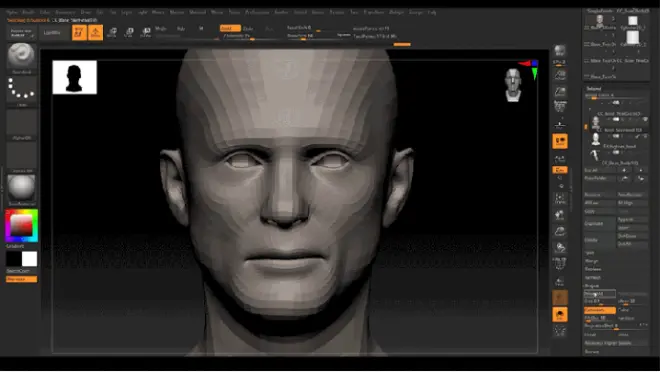Open the Preferences menu

tap(257, 12)
